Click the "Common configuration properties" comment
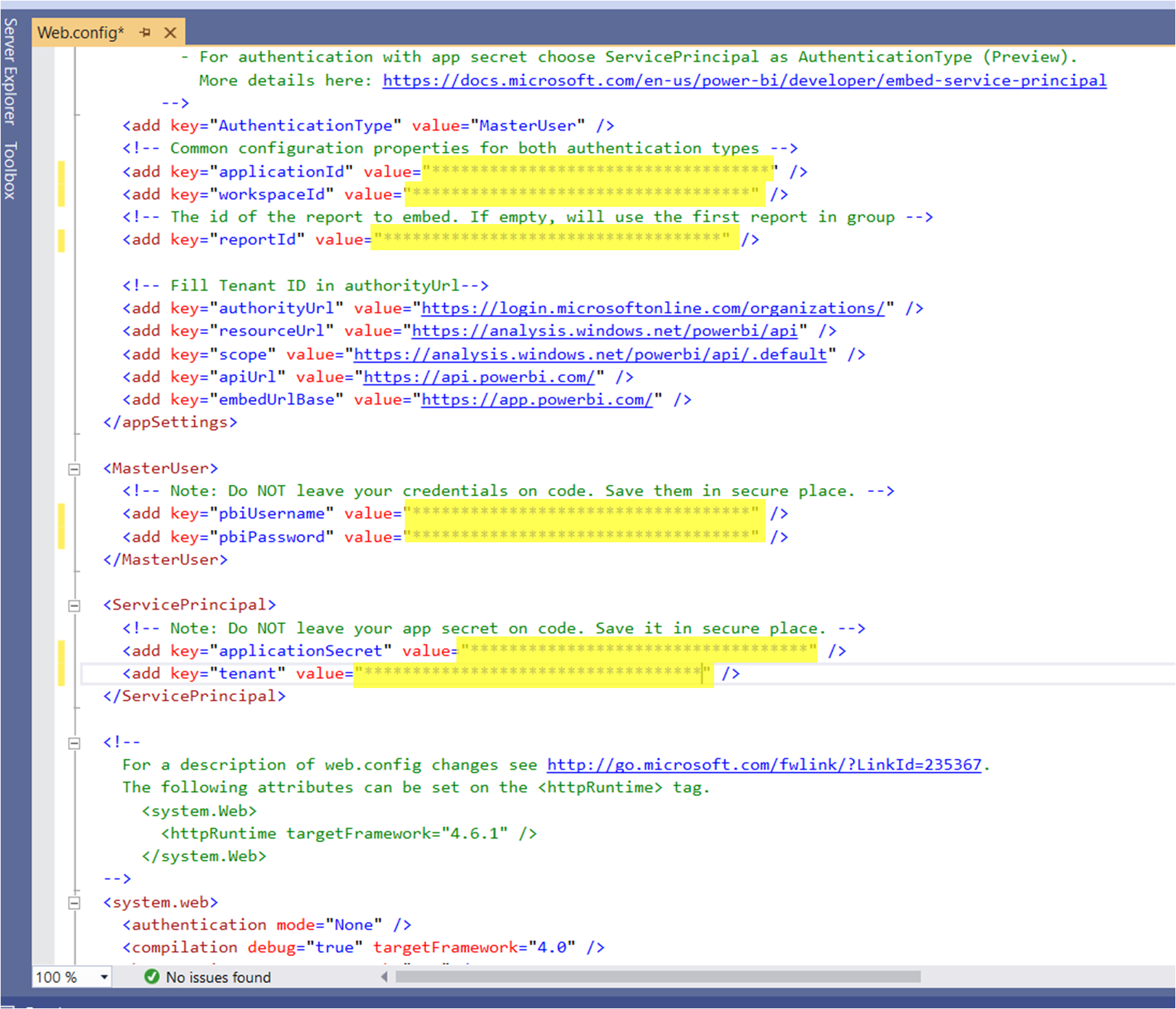 (460, 148)
